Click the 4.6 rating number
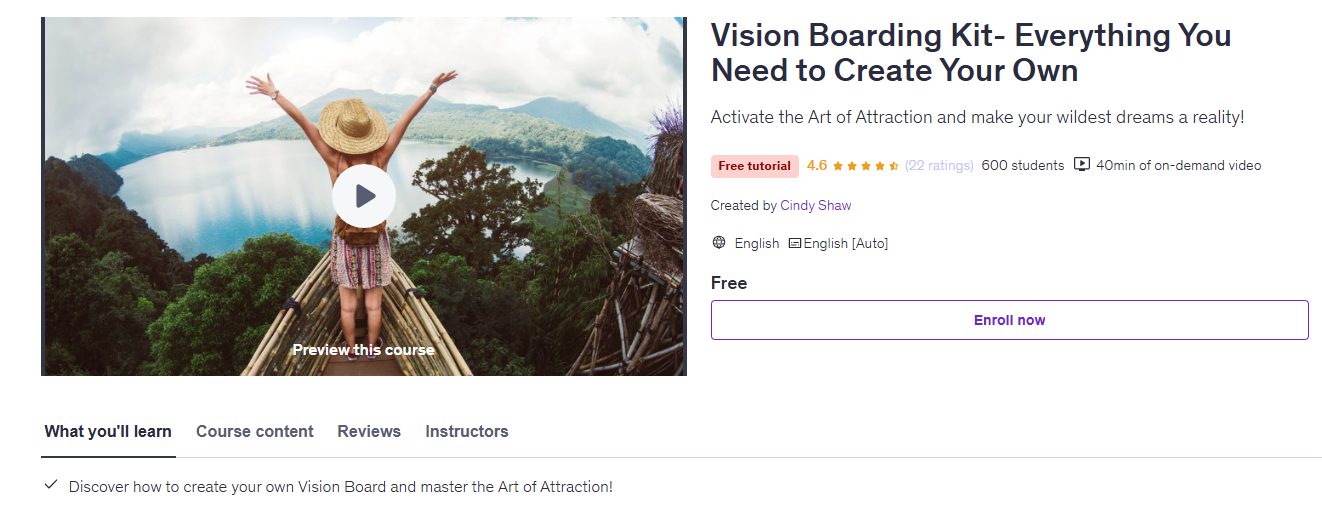 [x=817, y=166]
